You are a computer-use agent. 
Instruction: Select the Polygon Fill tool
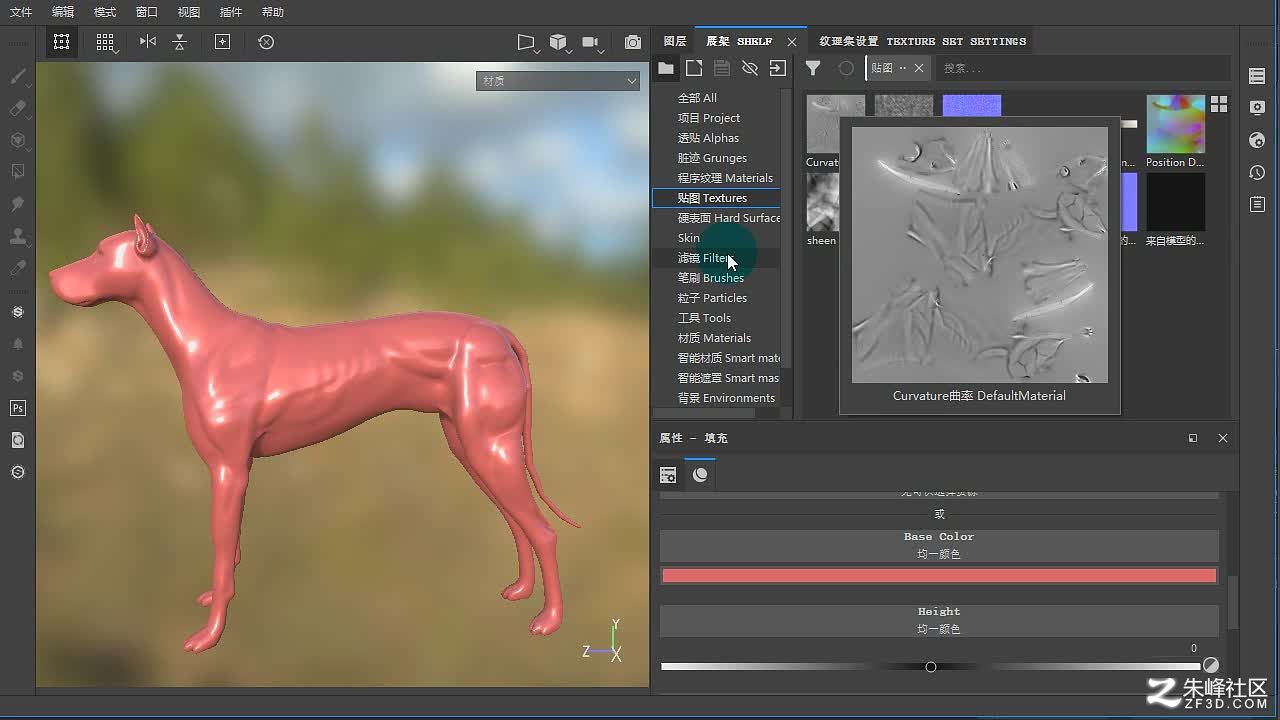(18, 172)
